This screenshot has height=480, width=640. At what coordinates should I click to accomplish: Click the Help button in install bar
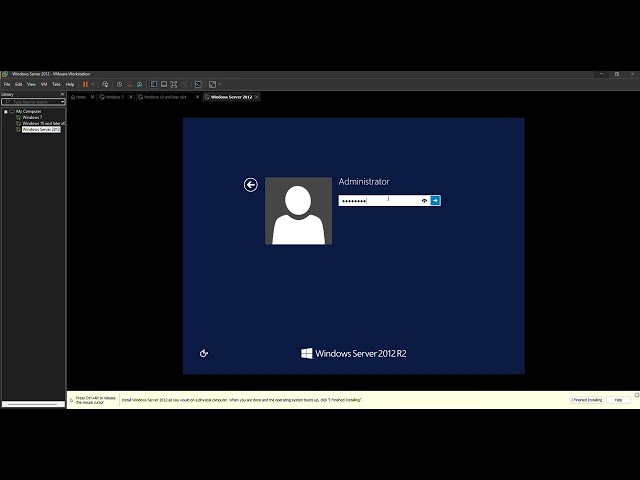(x=618, y=400)
